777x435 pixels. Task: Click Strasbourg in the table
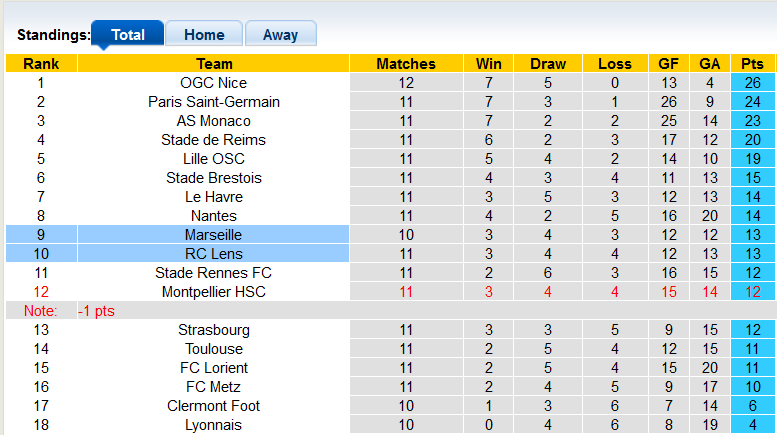click(x=214, y=330)
